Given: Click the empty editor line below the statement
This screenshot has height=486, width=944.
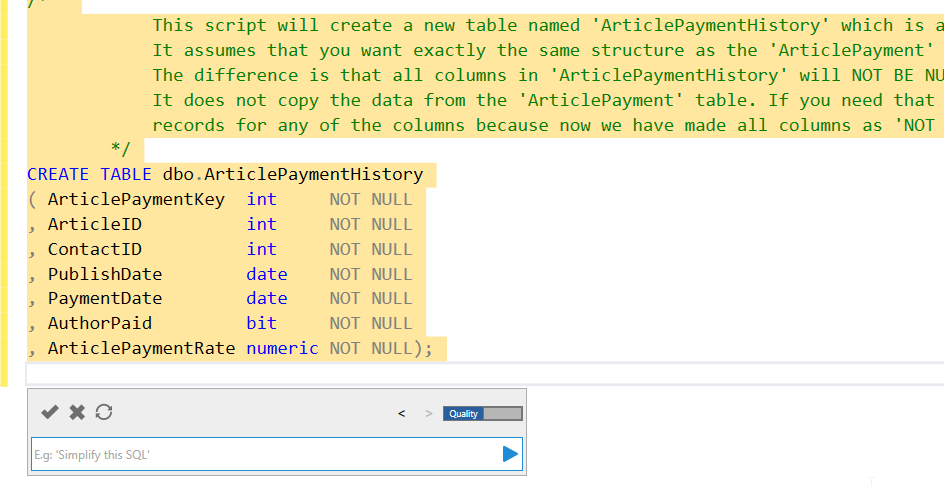Looking at the screenshot, I should tap(400, 374).
